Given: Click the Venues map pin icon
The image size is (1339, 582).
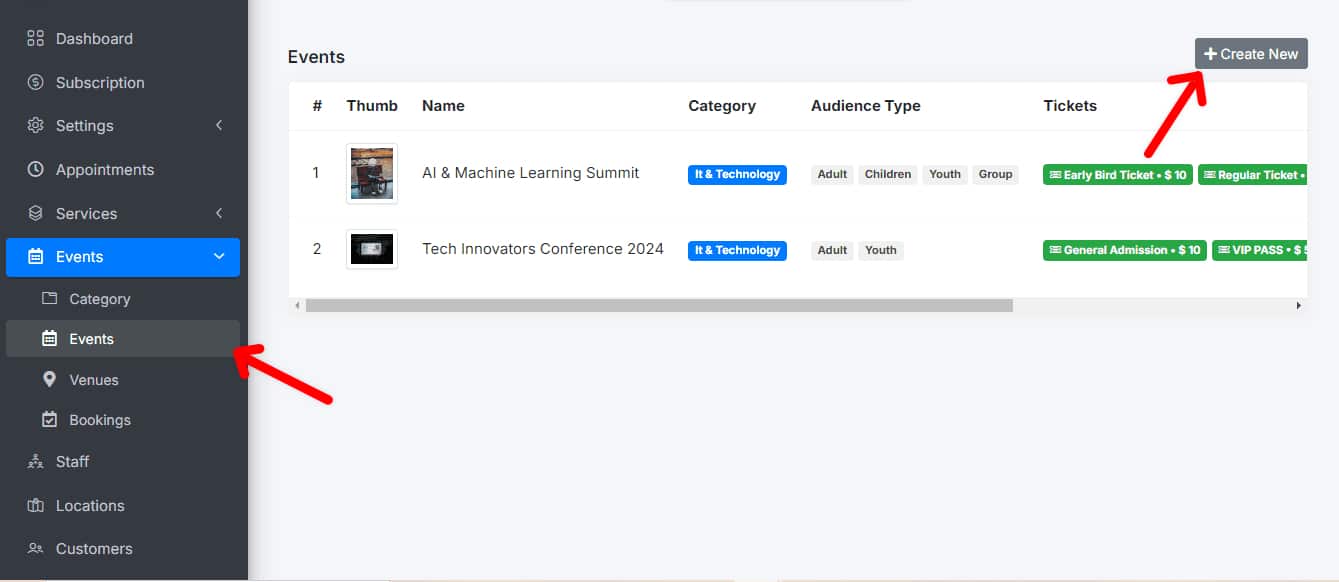Looking at the screenshot, I should pyautogui.click(x=49, y=380).
